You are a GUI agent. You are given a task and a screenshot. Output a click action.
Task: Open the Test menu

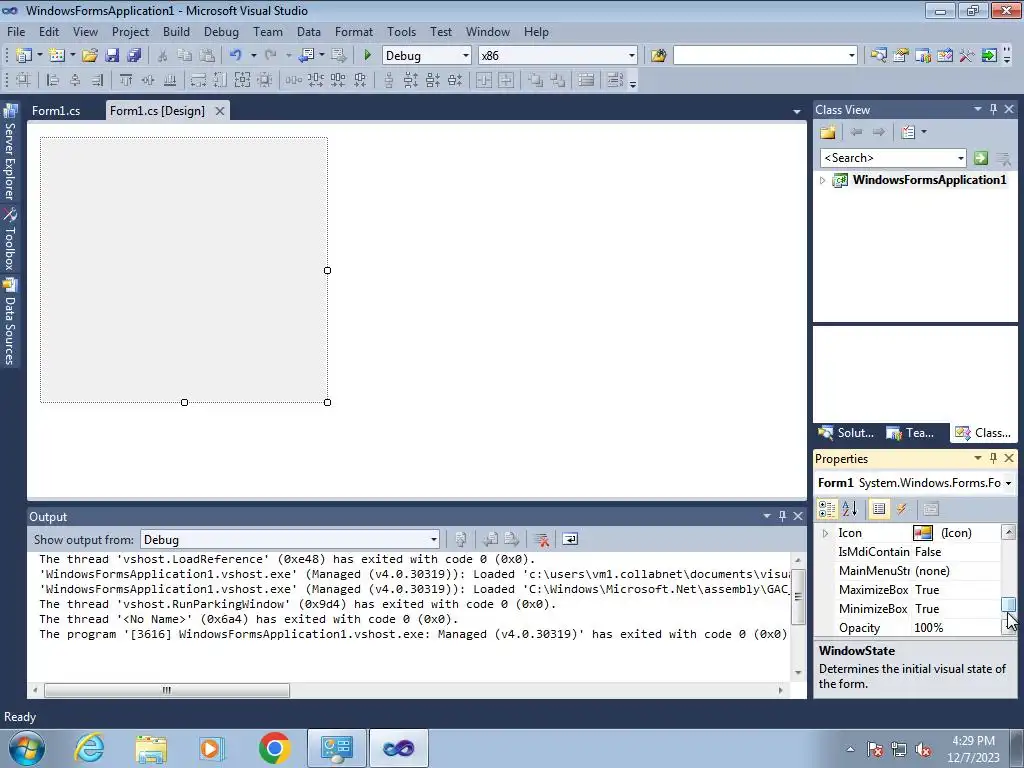441,32
